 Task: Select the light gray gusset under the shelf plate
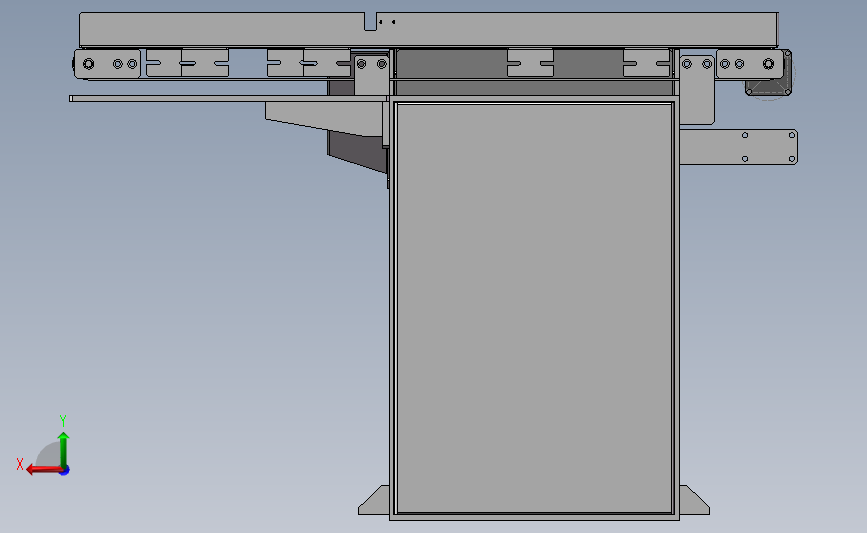pyautogui.click(x=323, y=118)
